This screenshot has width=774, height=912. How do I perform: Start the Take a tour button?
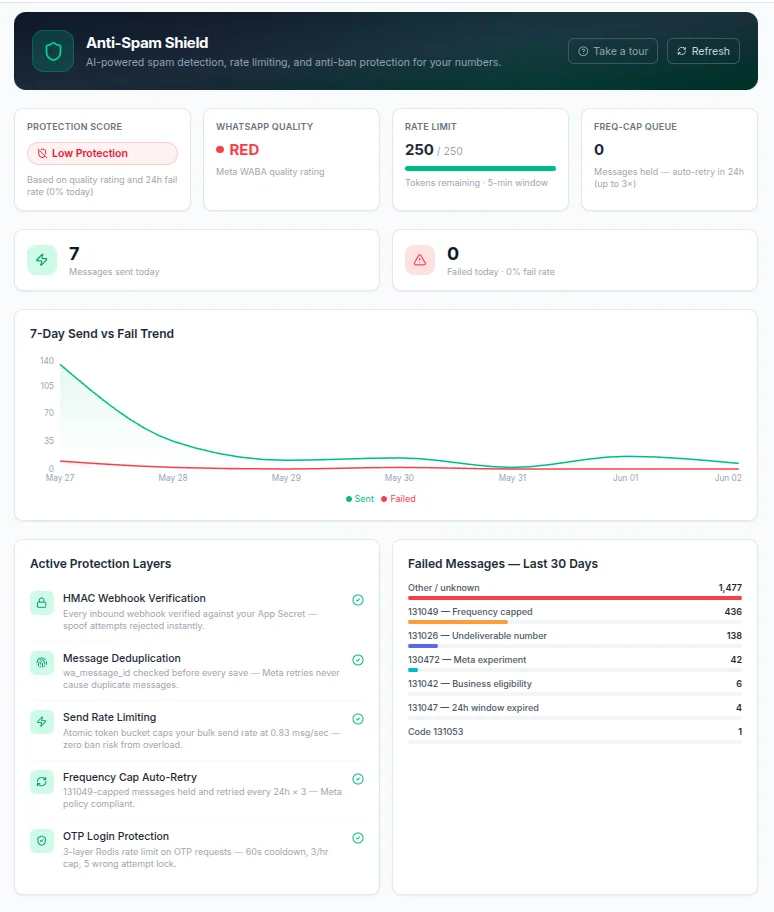tap(613, 51)
